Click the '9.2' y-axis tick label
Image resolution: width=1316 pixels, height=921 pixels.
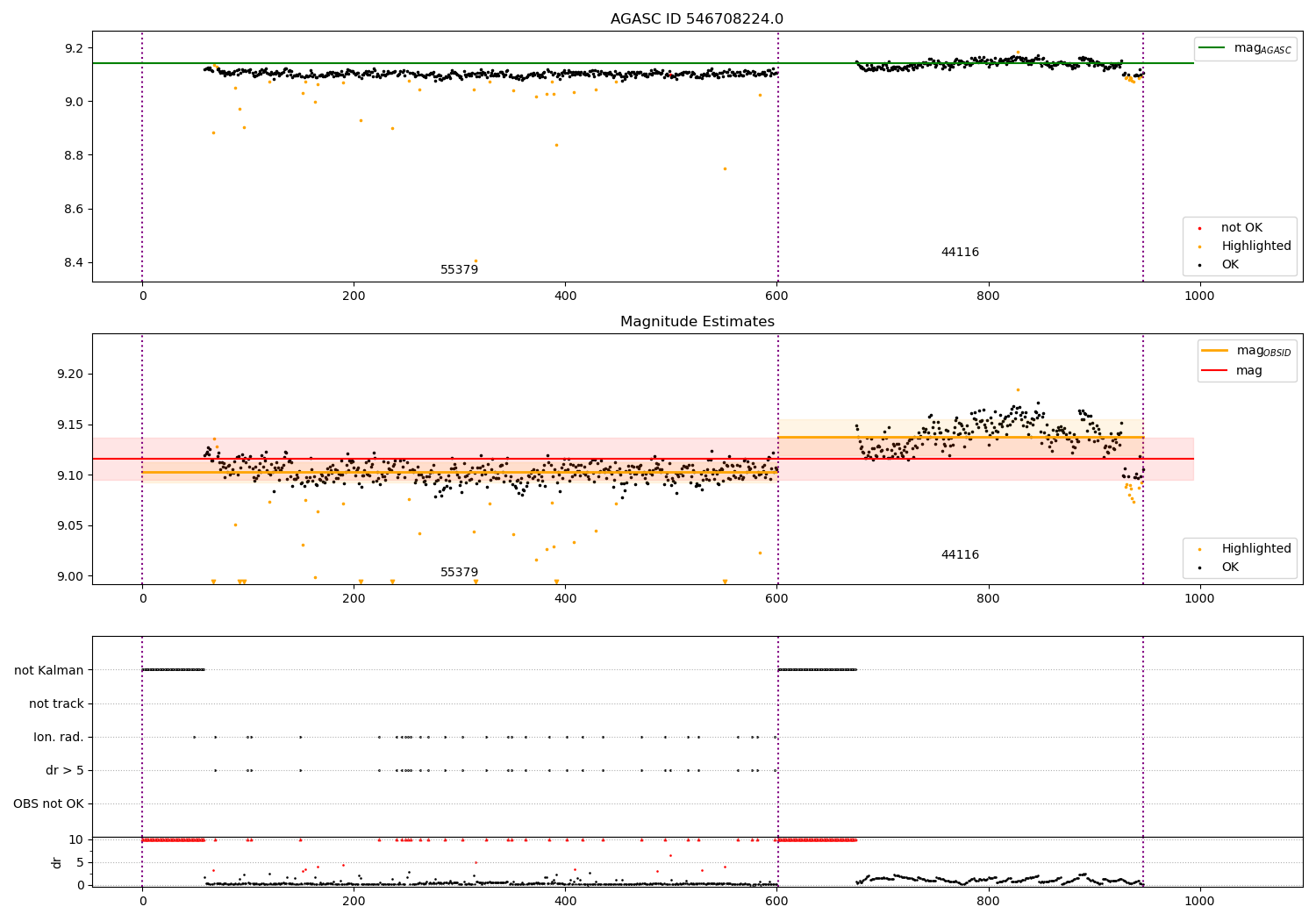[75, 48]
